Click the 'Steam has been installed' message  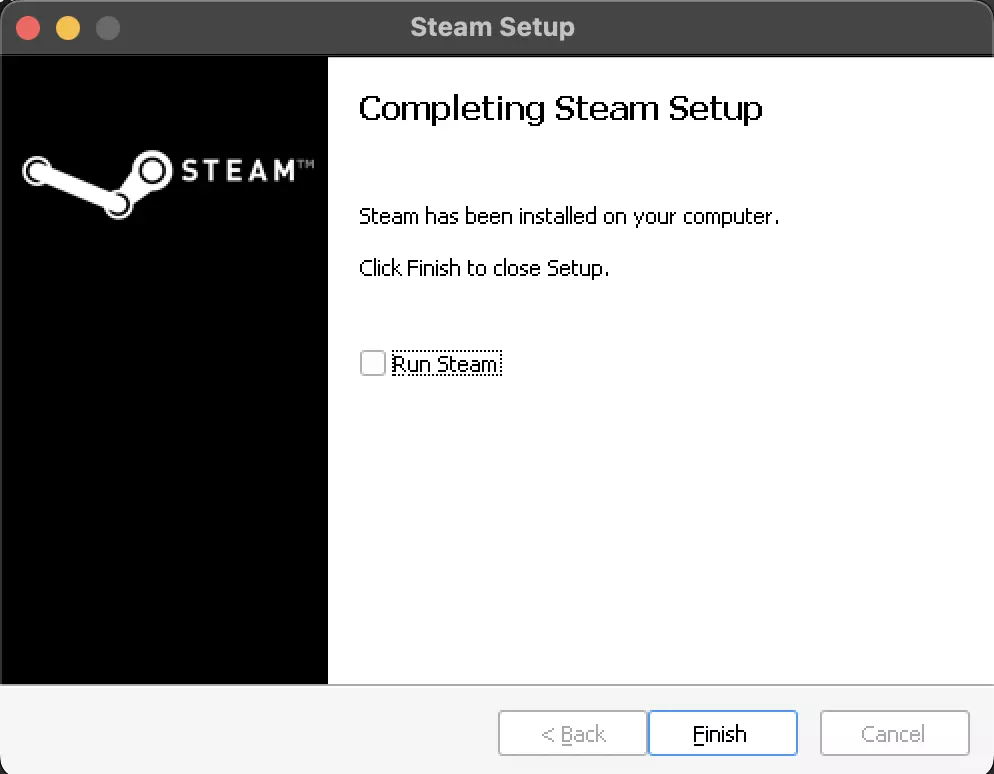click(569, 216)
